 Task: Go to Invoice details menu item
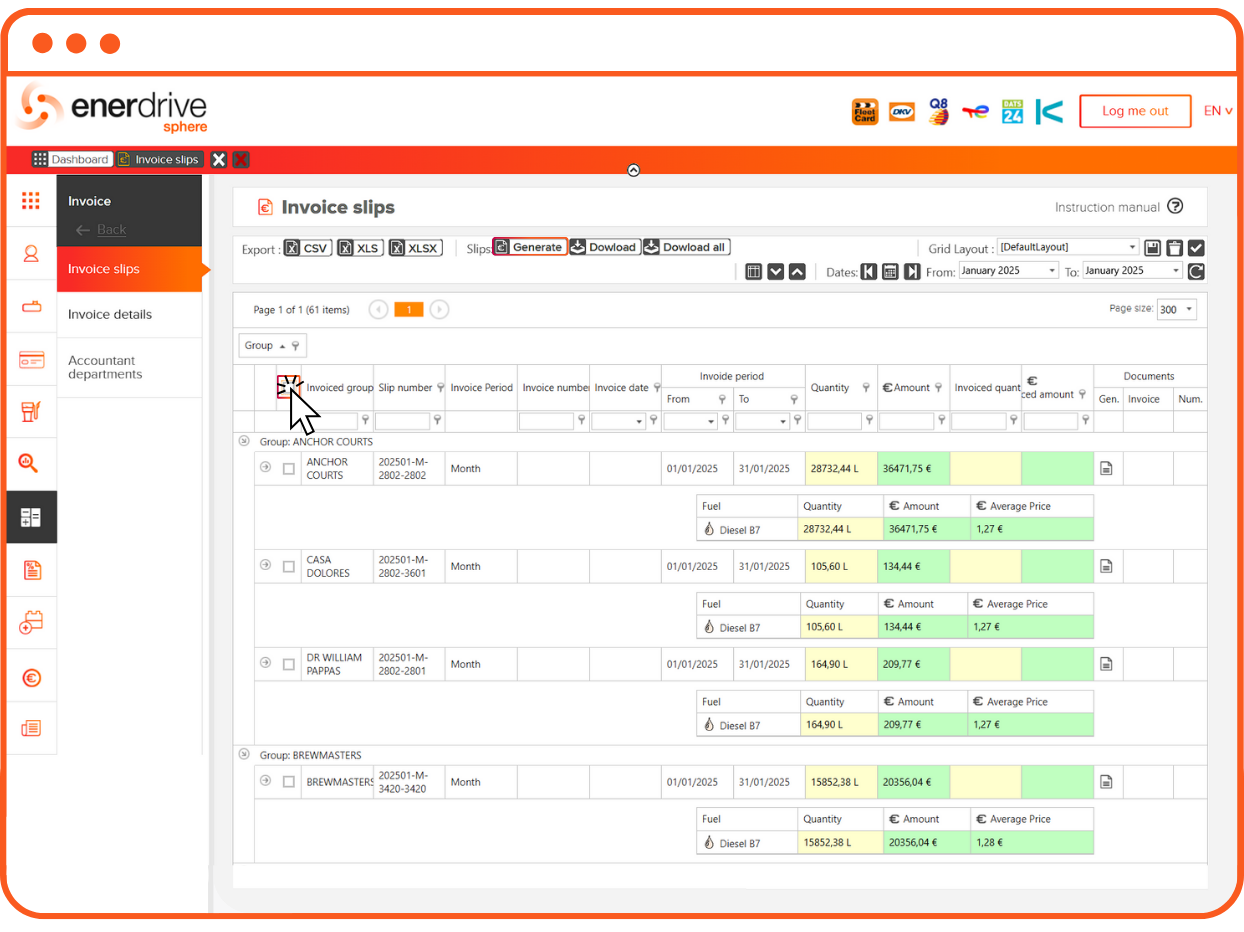[110, 314]
